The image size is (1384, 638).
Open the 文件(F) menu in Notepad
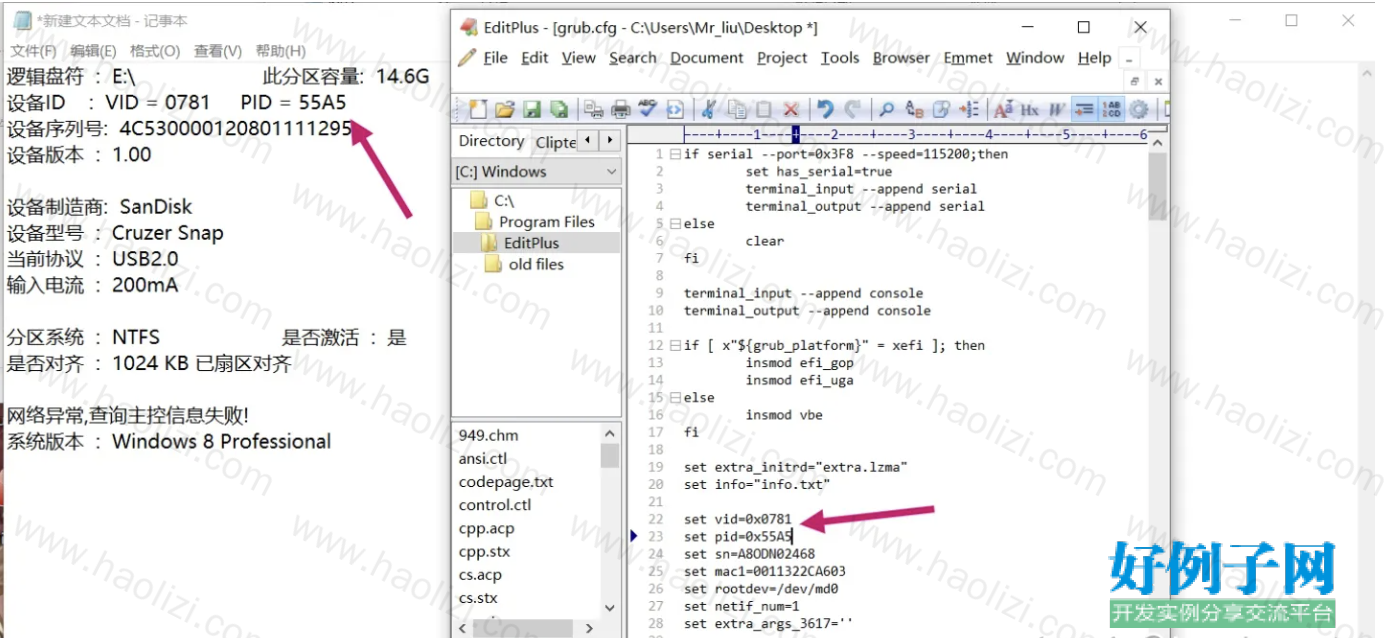(x=33, y=51)
